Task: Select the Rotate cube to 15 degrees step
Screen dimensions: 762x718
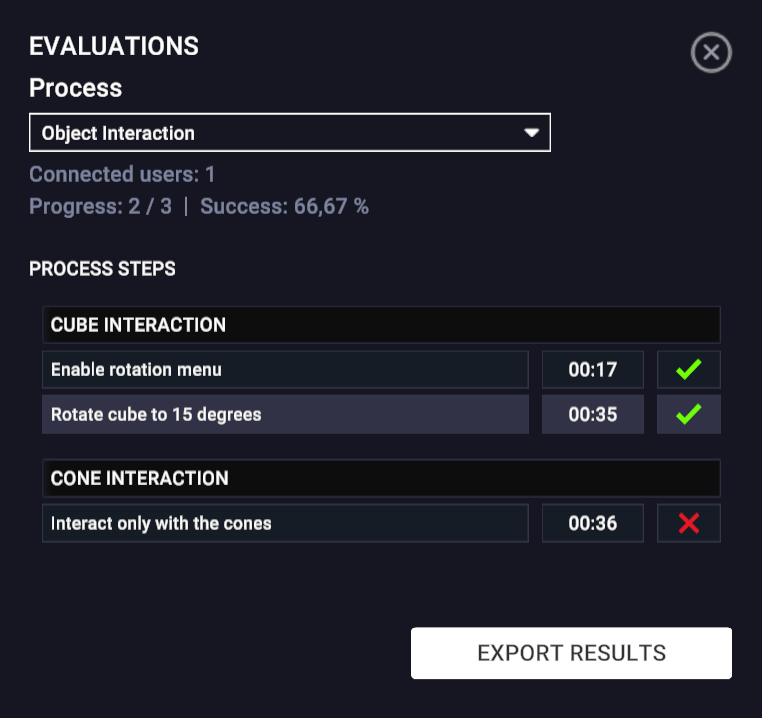Action: click(x=284, y=414)
